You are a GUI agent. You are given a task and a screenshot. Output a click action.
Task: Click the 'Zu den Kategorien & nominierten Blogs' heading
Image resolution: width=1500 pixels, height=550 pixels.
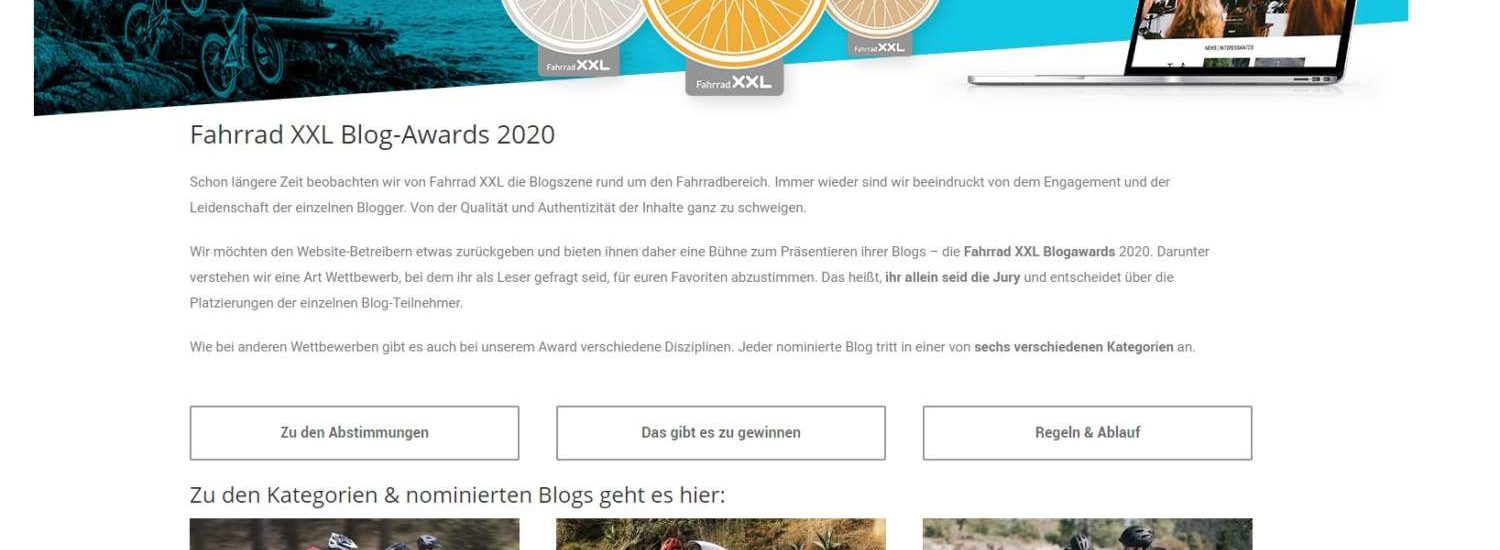[457, 495]
